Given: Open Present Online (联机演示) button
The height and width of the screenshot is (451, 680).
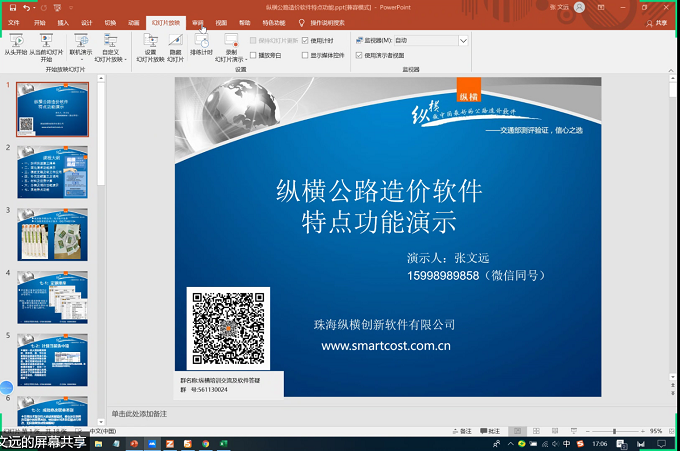Looking at the screenshot, I should (x=81, y=47).
